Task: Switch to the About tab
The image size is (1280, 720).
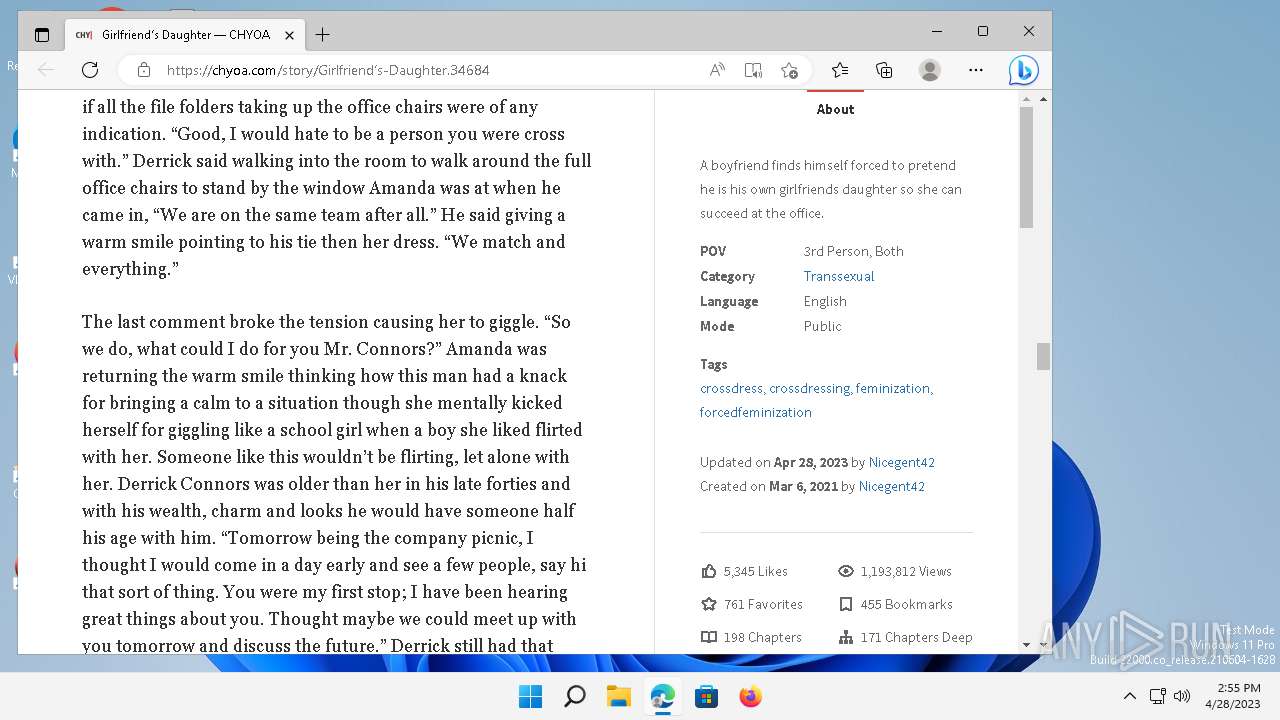Action: pos(835,109)
